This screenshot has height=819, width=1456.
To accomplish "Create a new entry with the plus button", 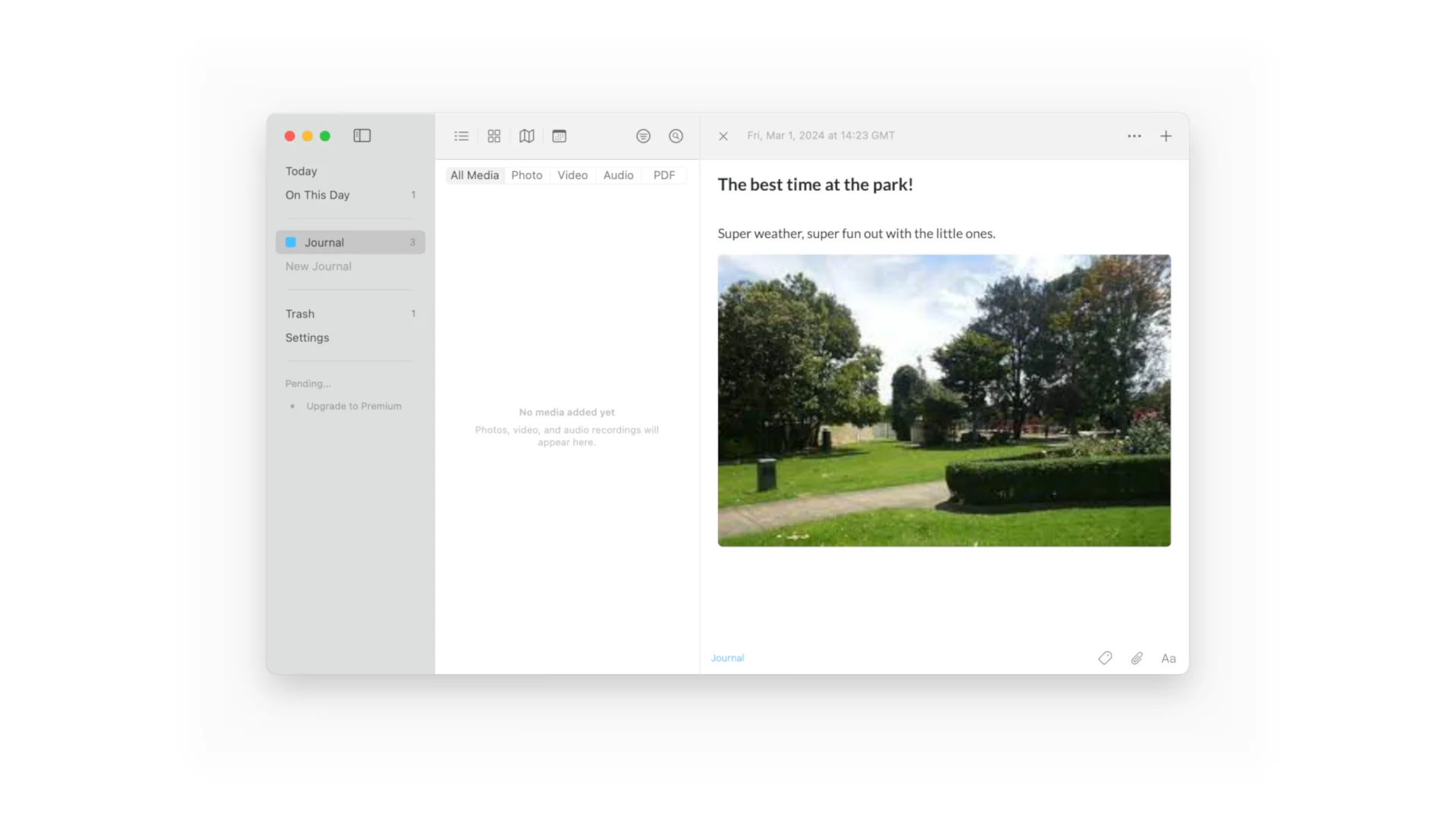I will click(x=1166, y=136).
